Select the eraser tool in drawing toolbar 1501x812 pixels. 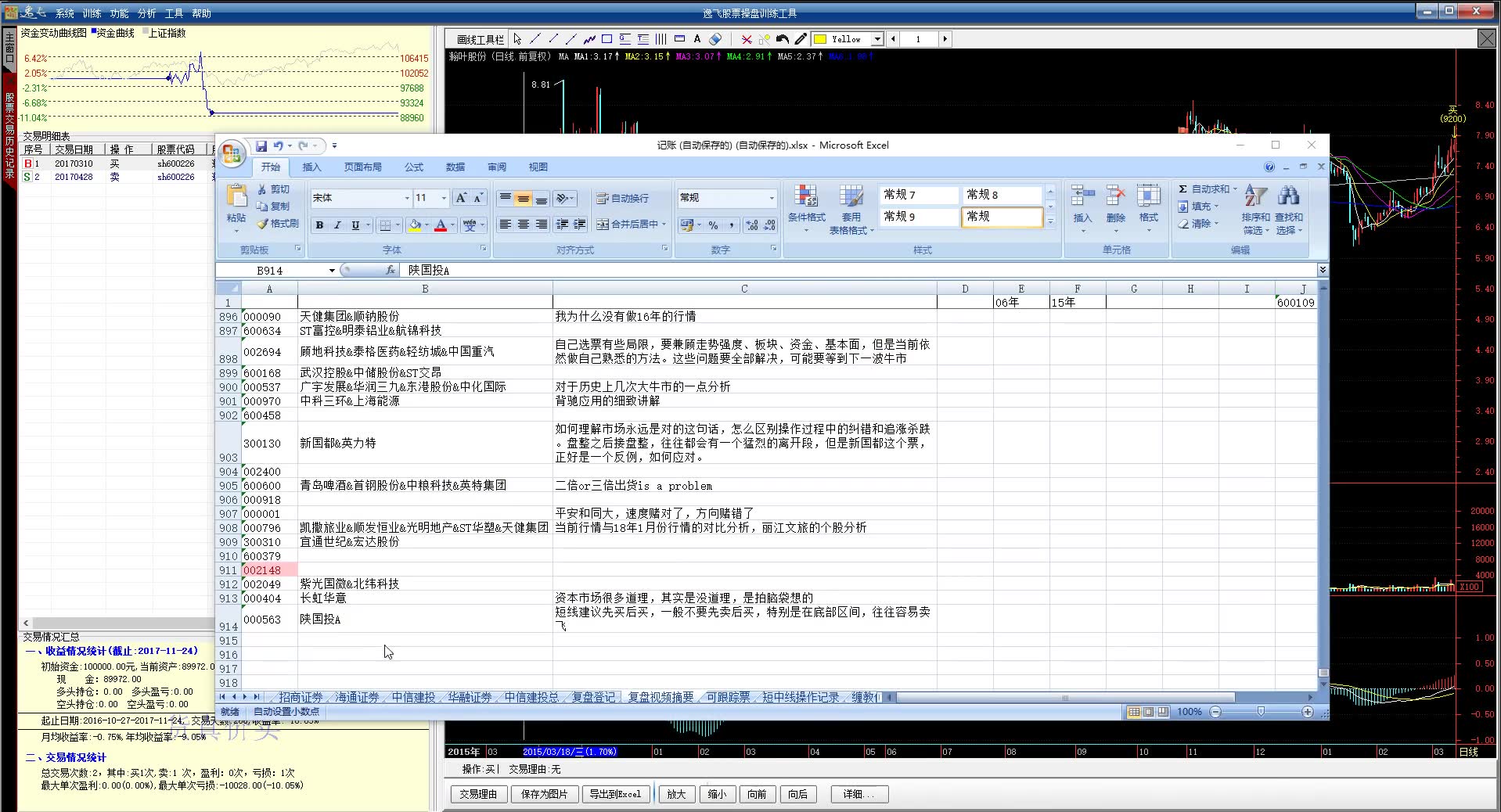(x=715, y=39)
